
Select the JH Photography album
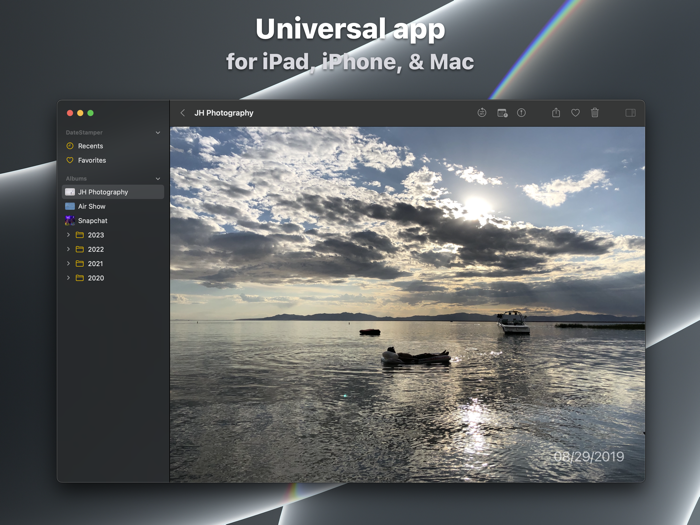pos(113,192)
